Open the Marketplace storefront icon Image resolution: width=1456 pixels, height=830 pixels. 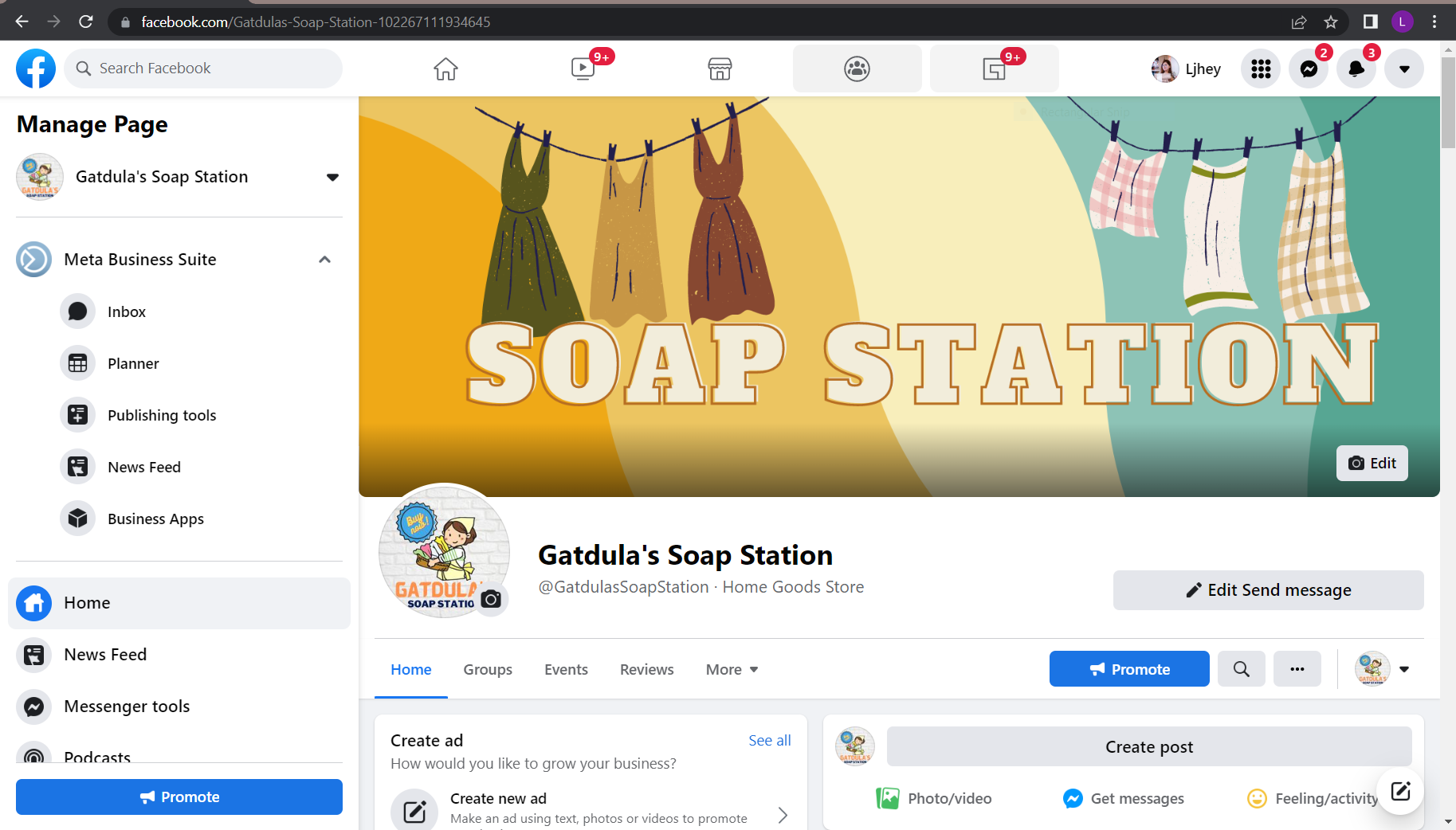click(x=720, y=69)
